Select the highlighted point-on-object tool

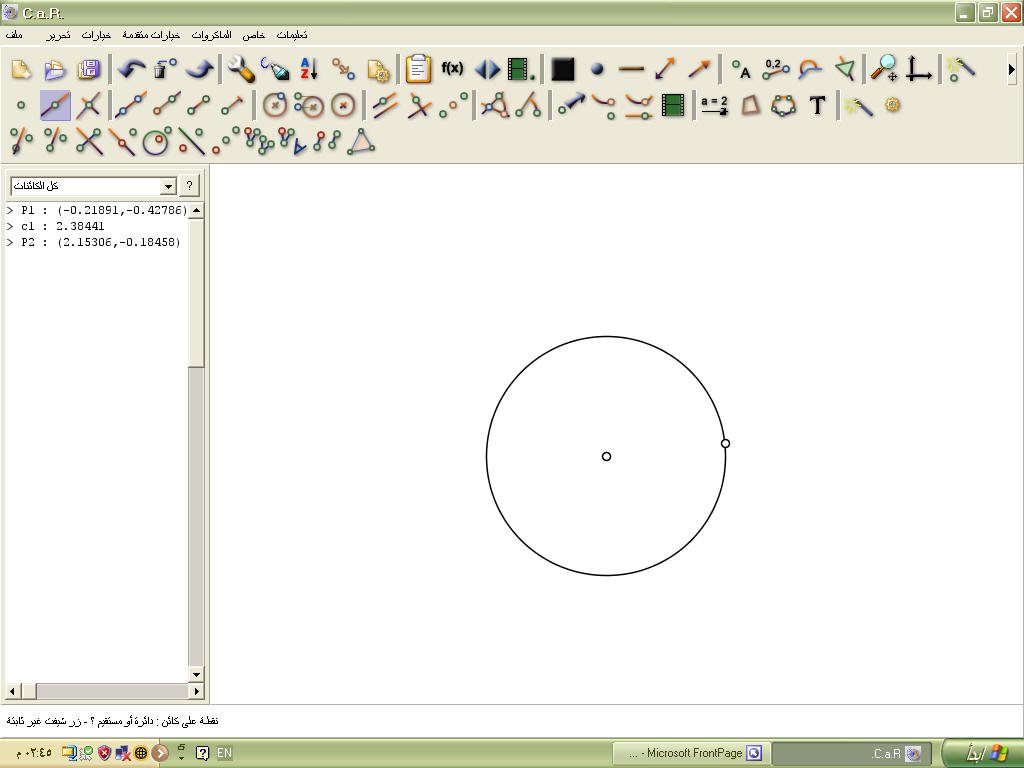(x=55, y=106)
